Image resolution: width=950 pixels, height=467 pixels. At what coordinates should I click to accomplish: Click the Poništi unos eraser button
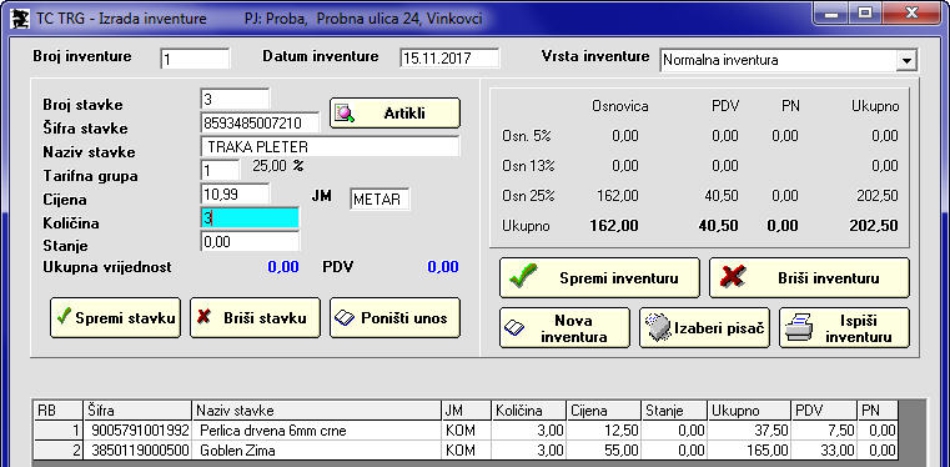pyautogui.click(x=395, y=318)
